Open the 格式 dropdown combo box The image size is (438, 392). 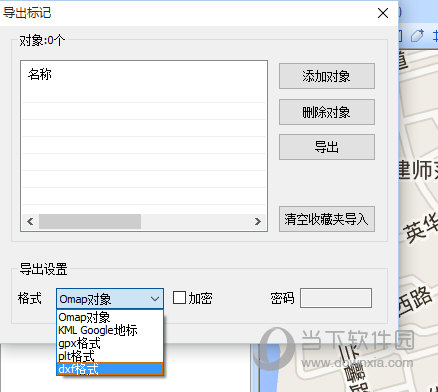point(110,299)
